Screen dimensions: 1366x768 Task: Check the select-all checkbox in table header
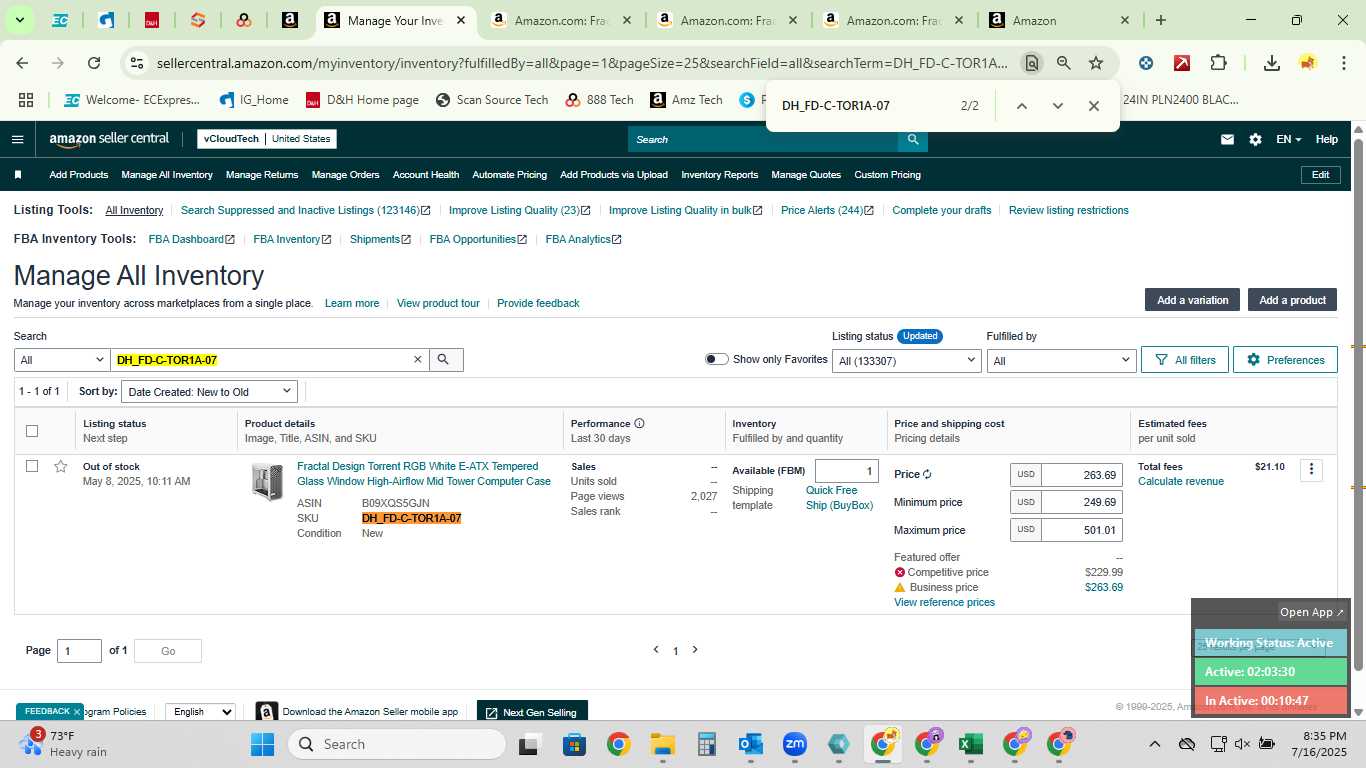[x=32, y=431]
